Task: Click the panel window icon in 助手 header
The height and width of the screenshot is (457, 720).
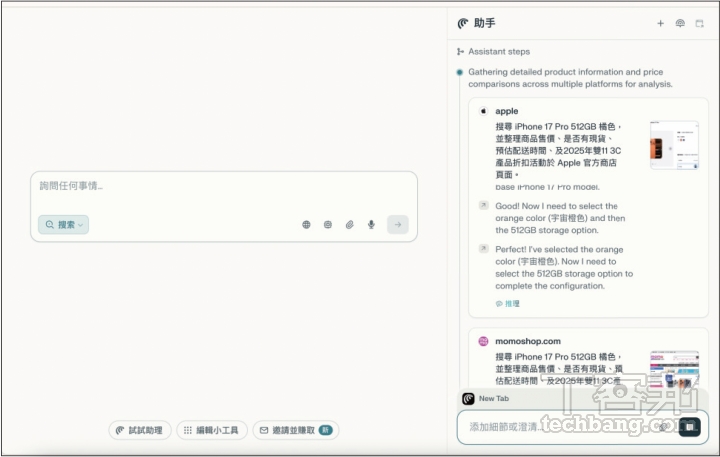Action: 699,23
